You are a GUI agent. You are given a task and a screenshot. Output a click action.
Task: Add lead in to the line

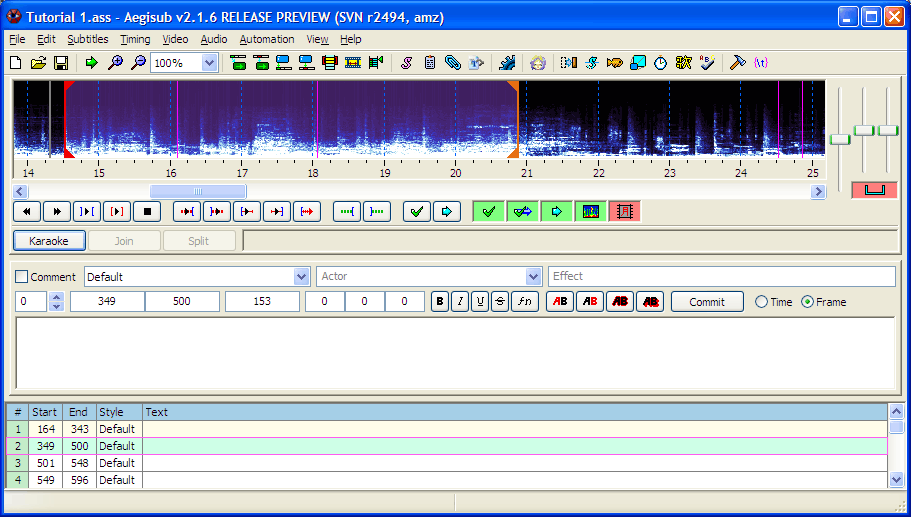347,212
